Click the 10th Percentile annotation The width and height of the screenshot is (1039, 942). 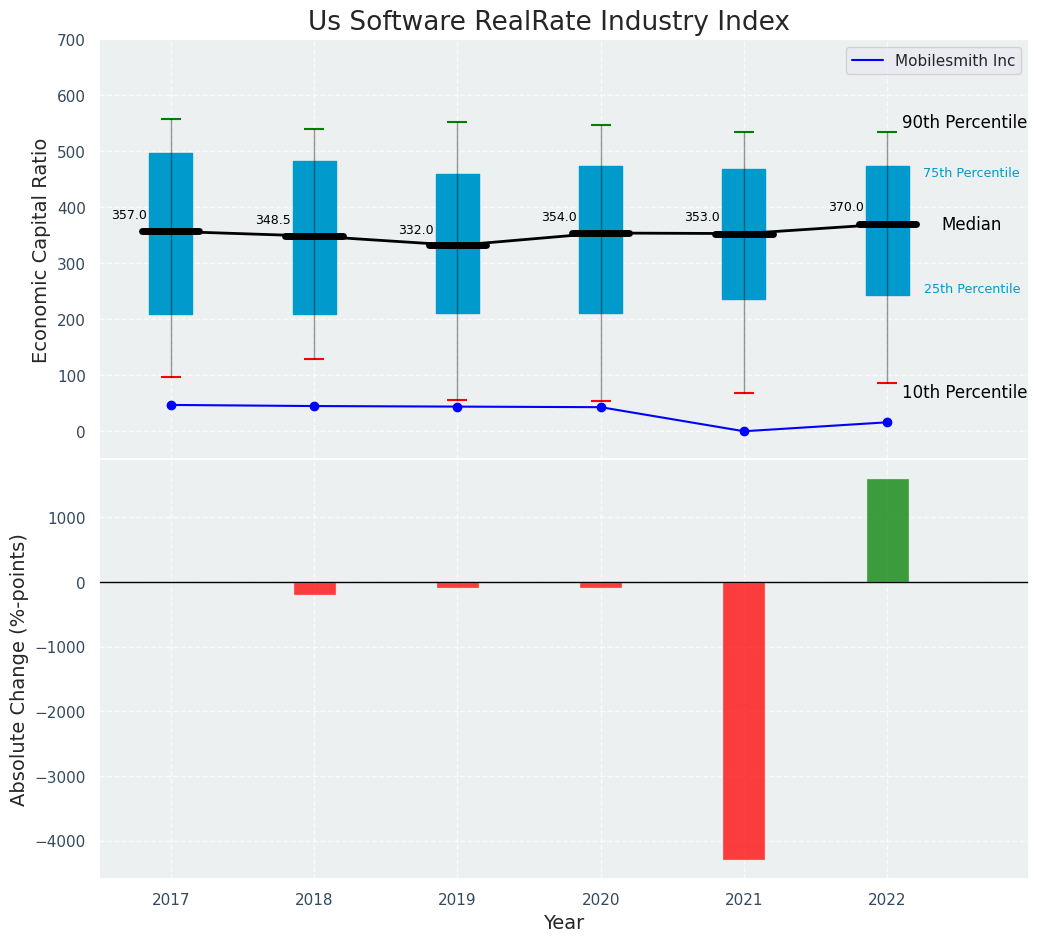click(964, 393)
